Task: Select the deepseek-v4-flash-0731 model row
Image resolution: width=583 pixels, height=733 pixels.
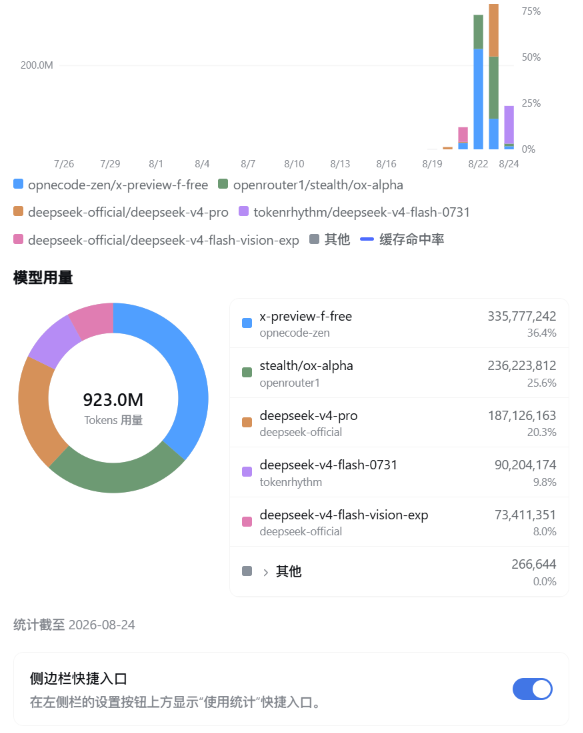Action: point(399,472)
